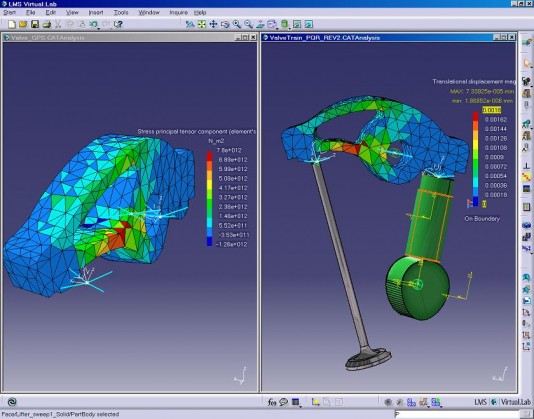The image size is (534, 419).
Task: Click the red swatch in stress legend
Action: 209,156
